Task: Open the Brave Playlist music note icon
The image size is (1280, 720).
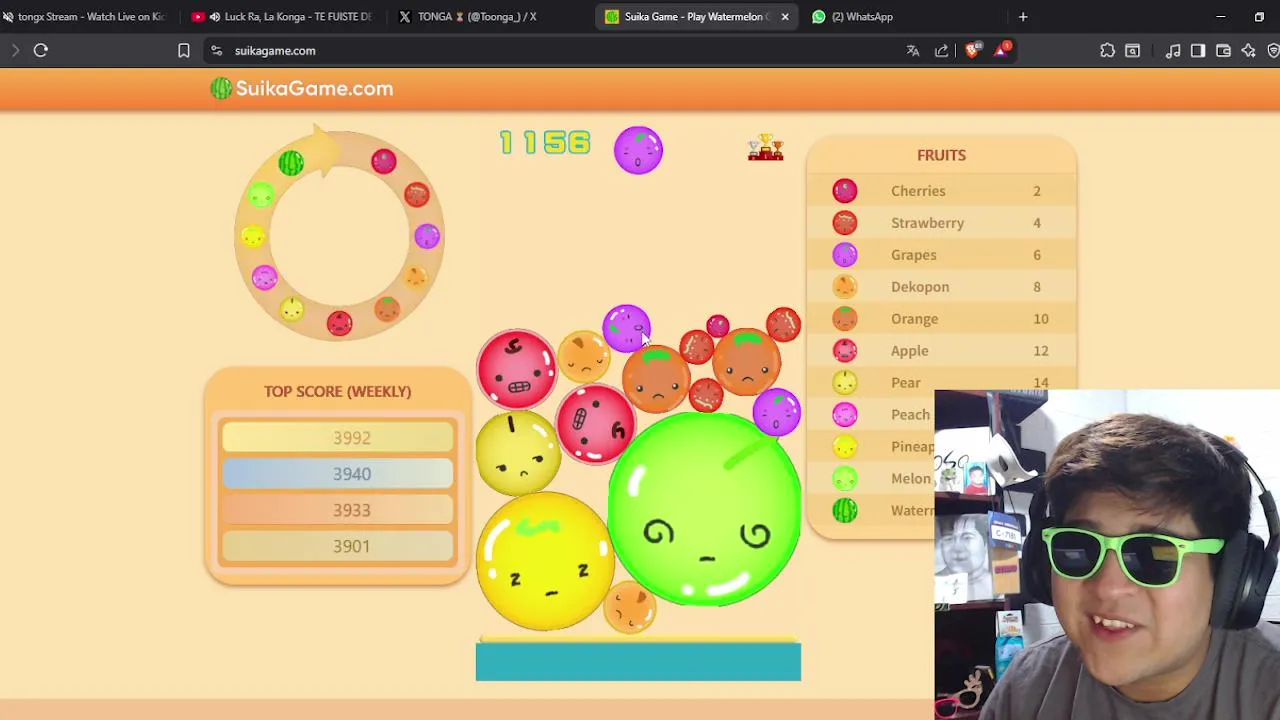Action: click(1173, 51)
